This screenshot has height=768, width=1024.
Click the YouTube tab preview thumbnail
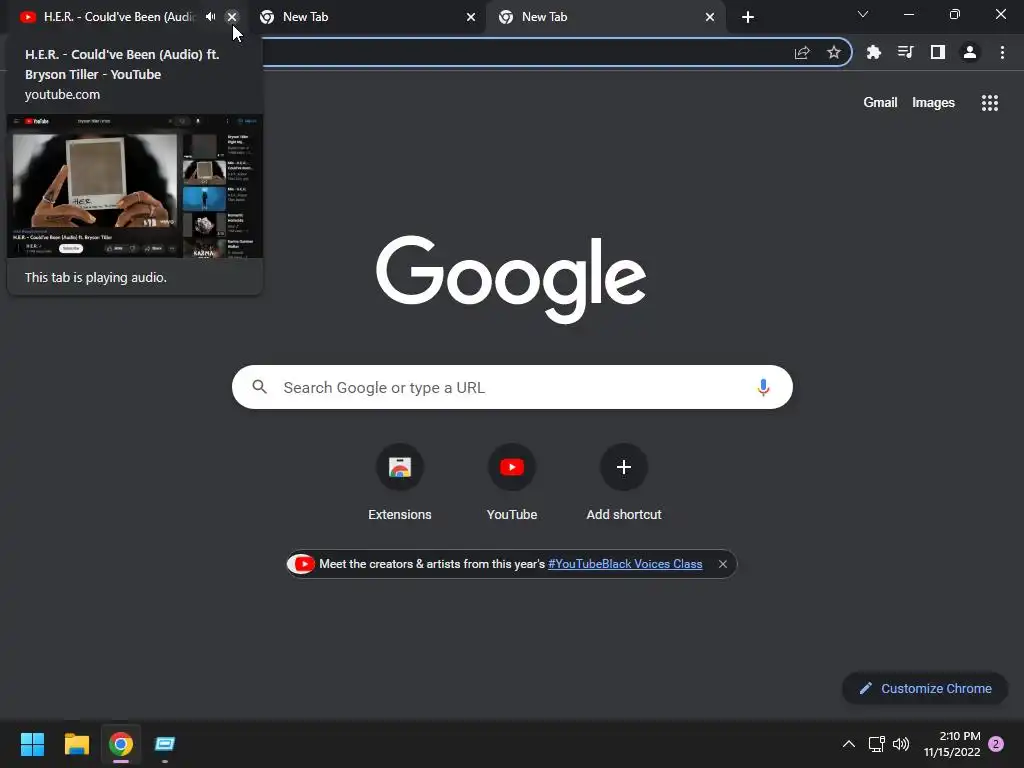tap(135, 187)
